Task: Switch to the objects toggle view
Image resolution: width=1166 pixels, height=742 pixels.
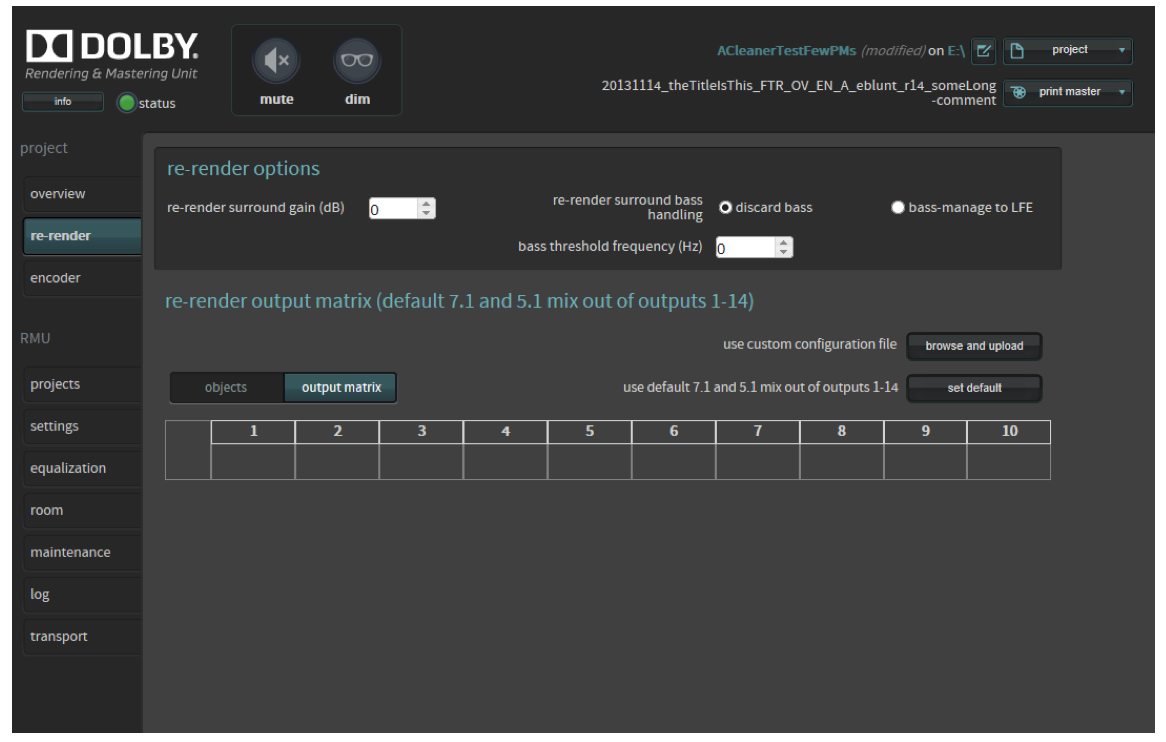Action: point(226,388)
